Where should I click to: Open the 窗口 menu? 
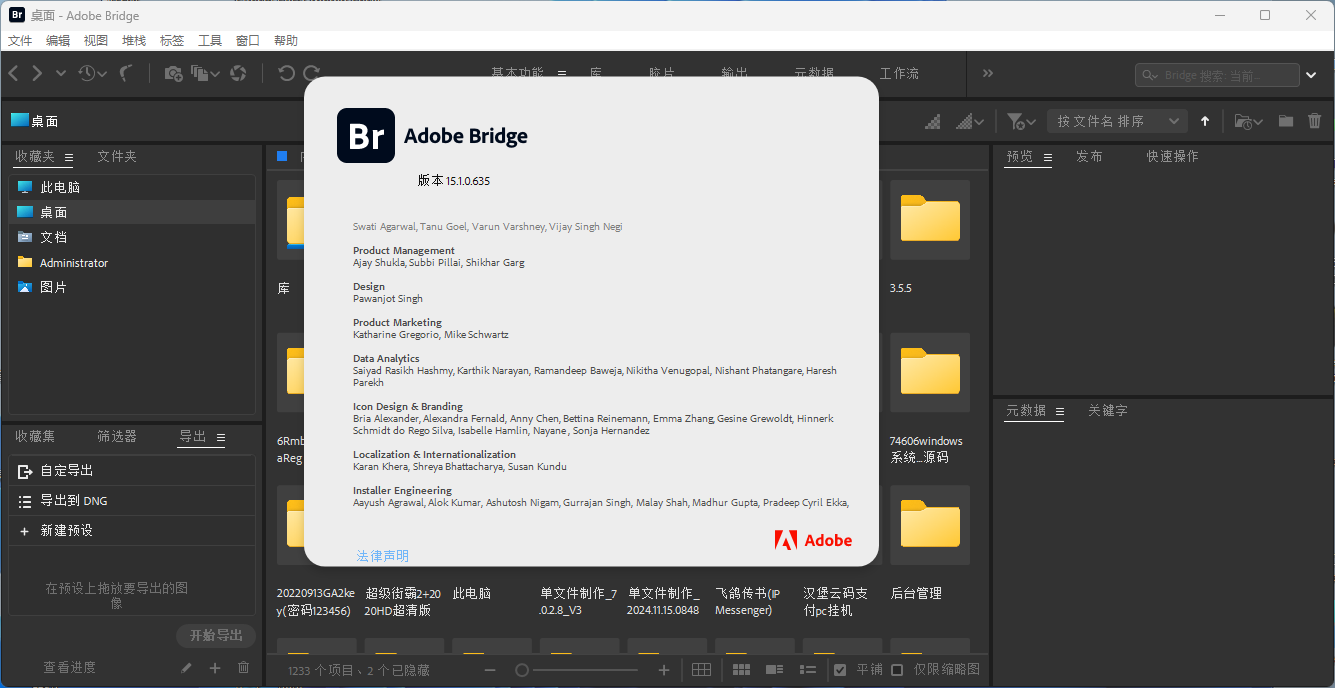pyautogui.click(x=248, y=41)
